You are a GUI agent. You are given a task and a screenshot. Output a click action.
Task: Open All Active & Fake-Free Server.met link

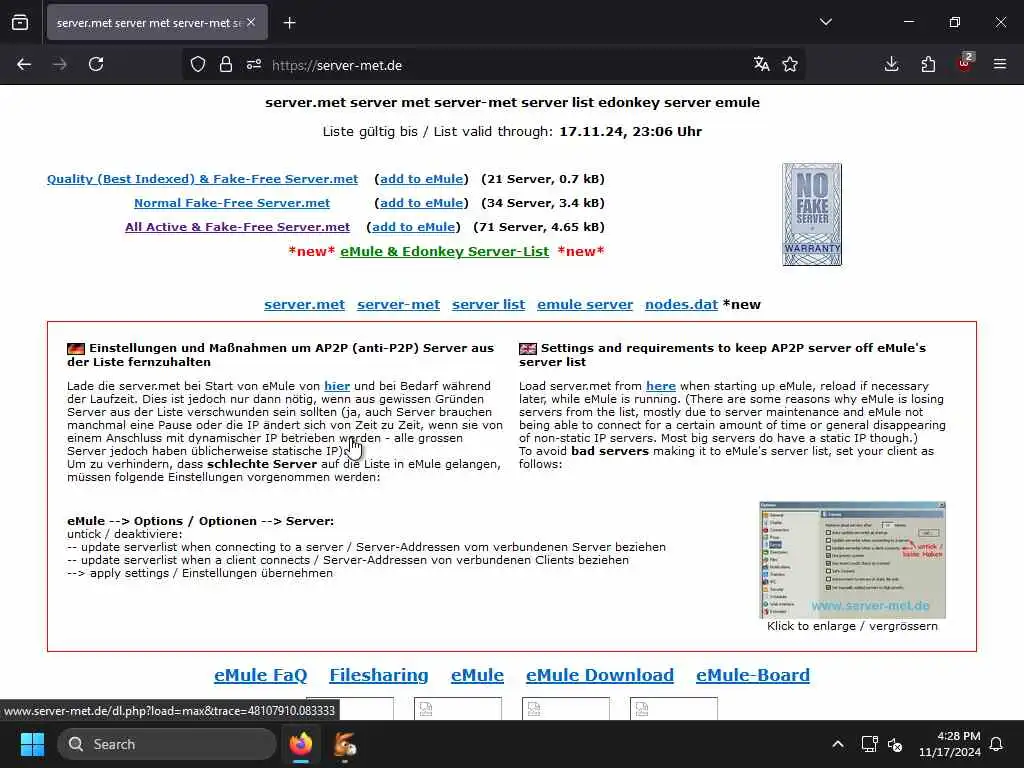(x=238, y=227)
